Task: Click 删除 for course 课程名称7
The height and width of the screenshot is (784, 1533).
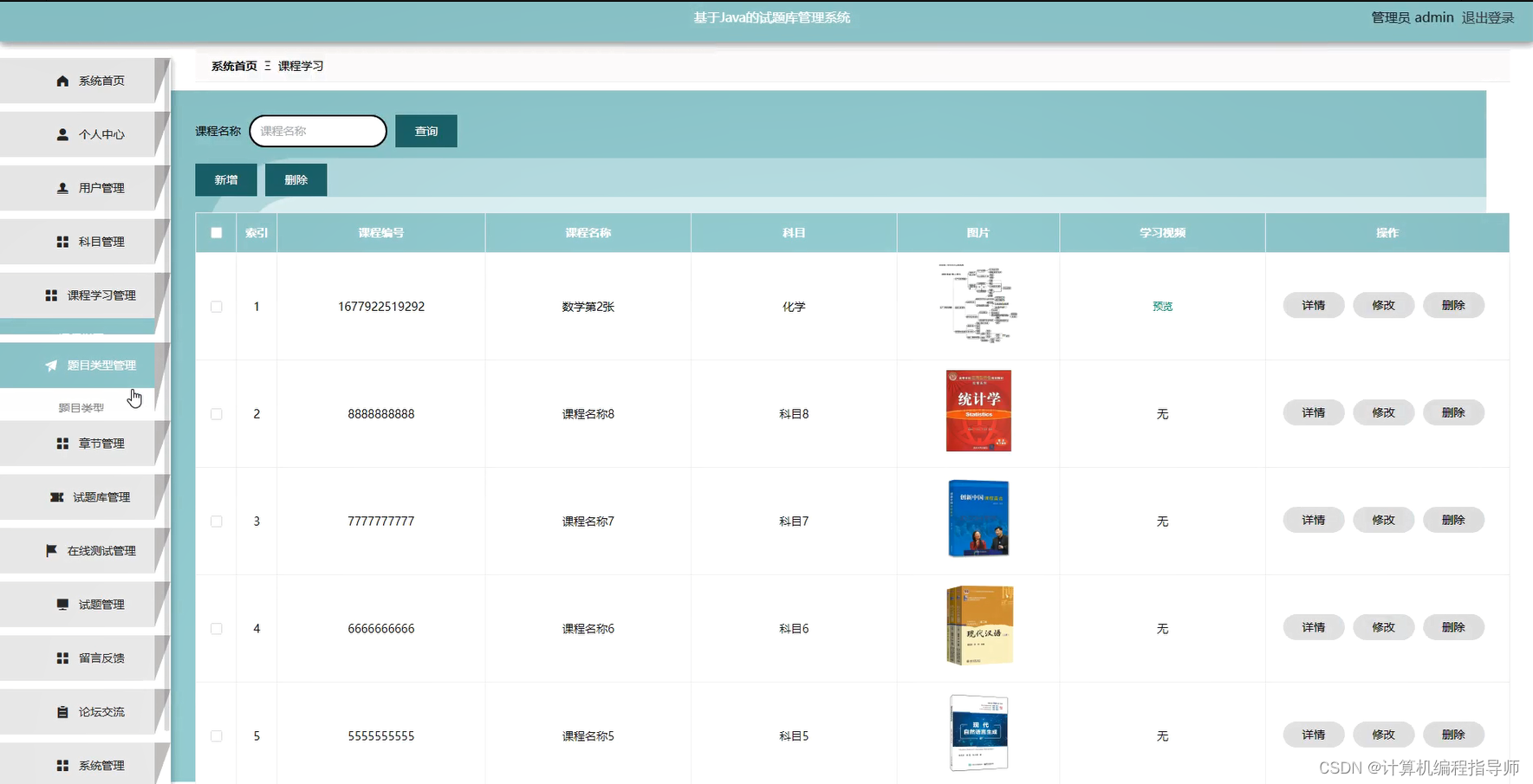Action: [1453, 520]
